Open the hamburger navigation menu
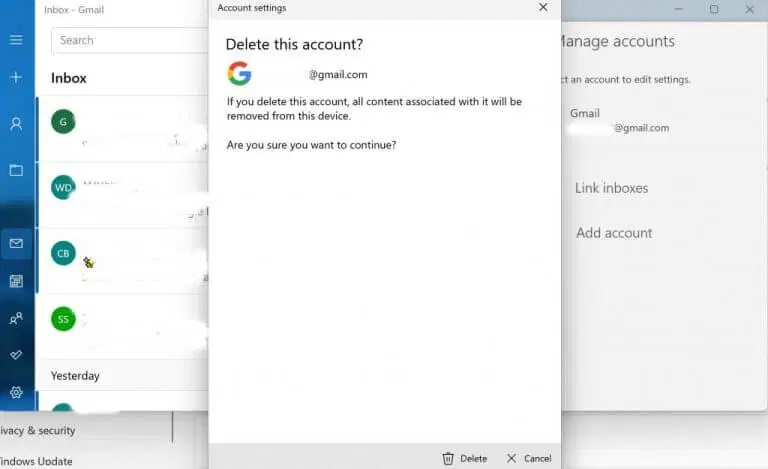Screen dimensions: 768x469 click(16, 40)
